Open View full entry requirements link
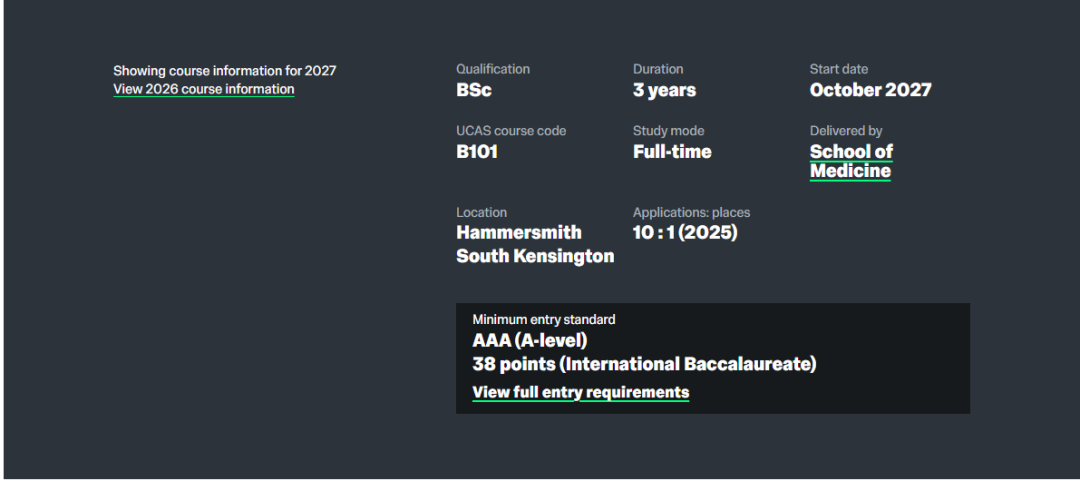Image resolution: width=1080 pixels, height=481 pixels. (x=581, y=392)
